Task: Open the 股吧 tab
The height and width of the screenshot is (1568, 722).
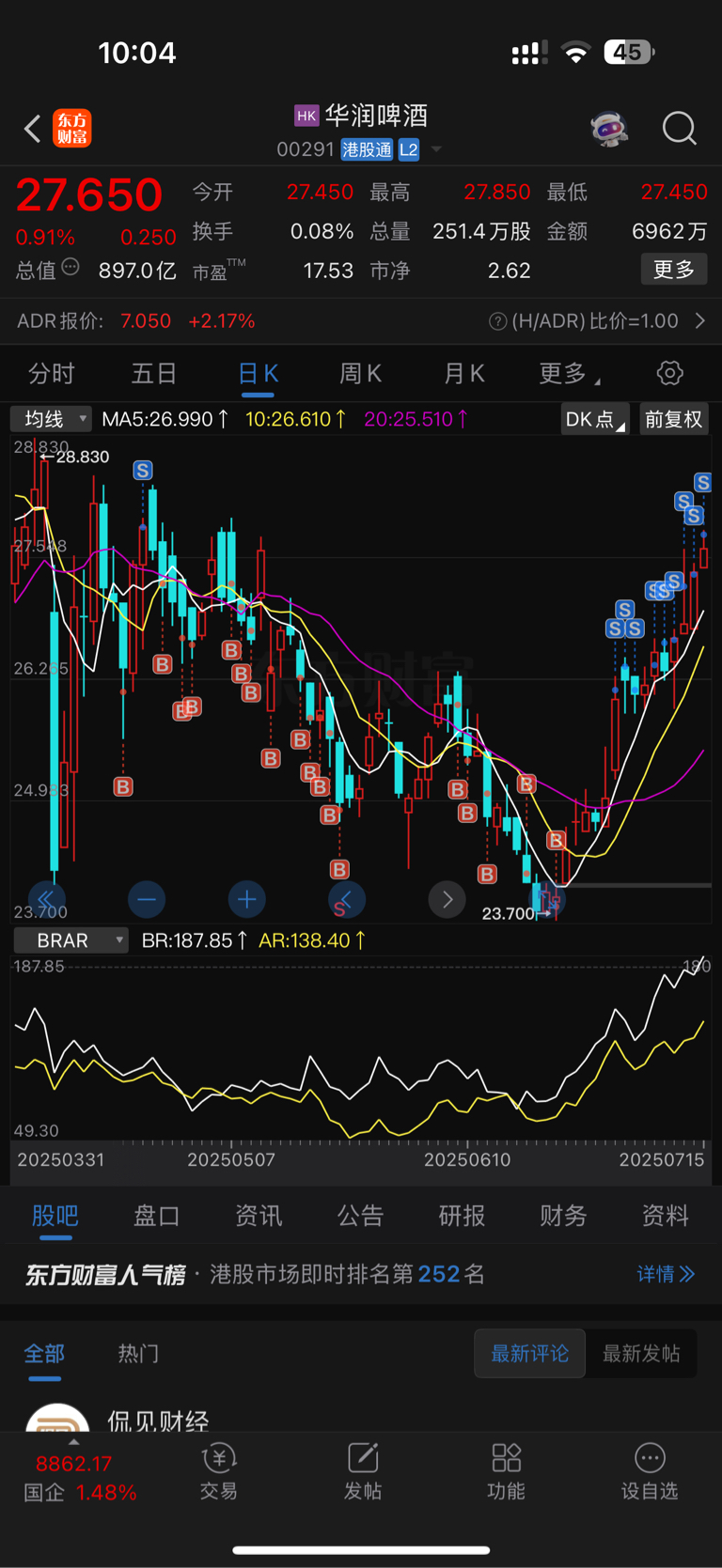Action: (55, 1216)
